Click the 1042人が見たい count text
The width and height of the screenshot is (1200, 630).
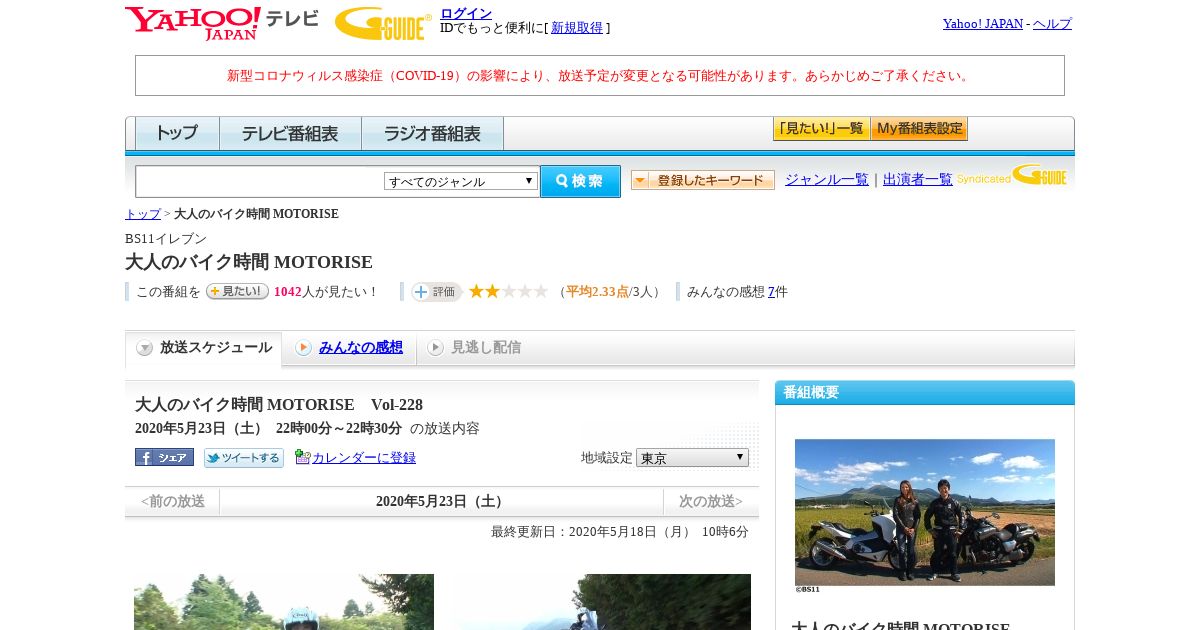click(x=326, y=292)
